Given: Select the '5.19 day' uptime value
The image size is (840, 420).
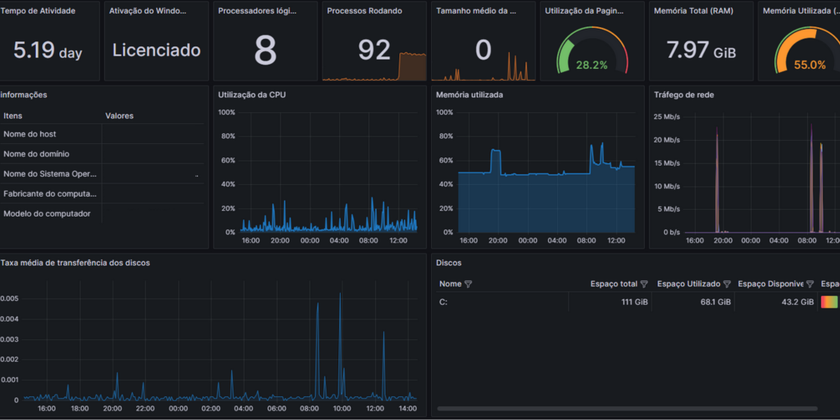Looking at the screenshot, I should (x=48, y=51).
